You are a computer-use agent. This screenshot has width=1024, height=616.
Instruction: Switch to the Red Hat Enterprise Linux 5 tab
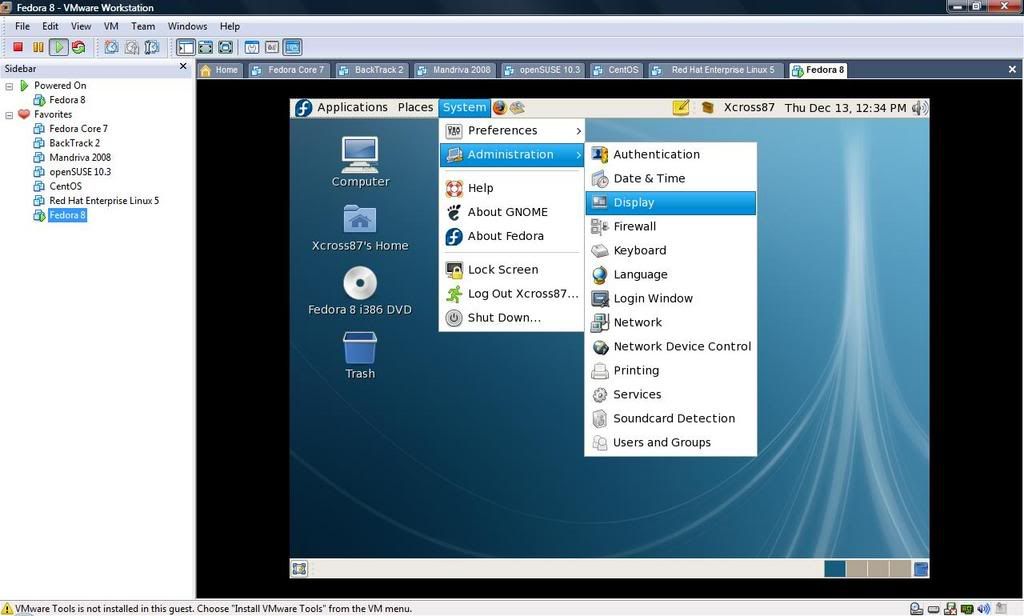coord(716,70)
